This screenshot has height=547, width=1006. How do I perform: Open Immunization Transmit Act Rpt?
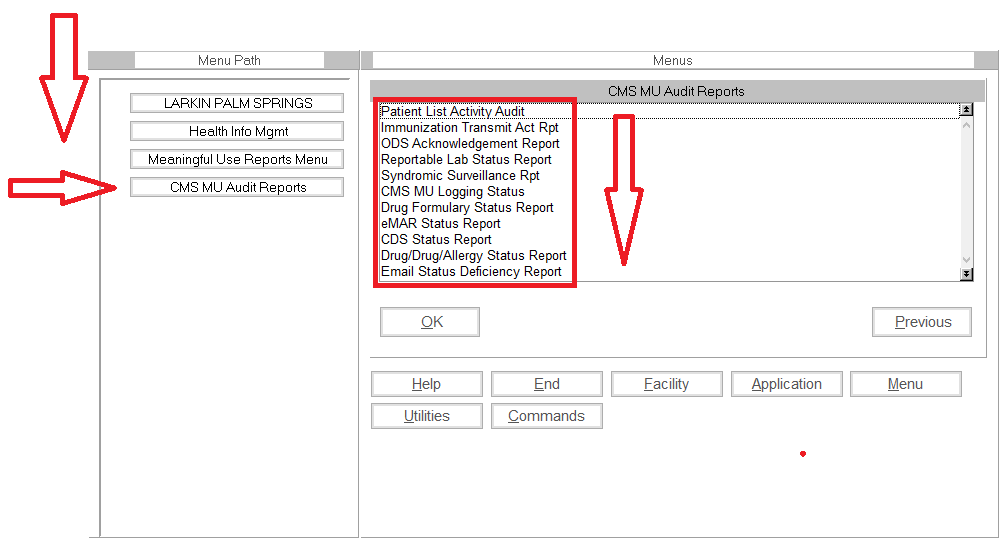[469, 128]
